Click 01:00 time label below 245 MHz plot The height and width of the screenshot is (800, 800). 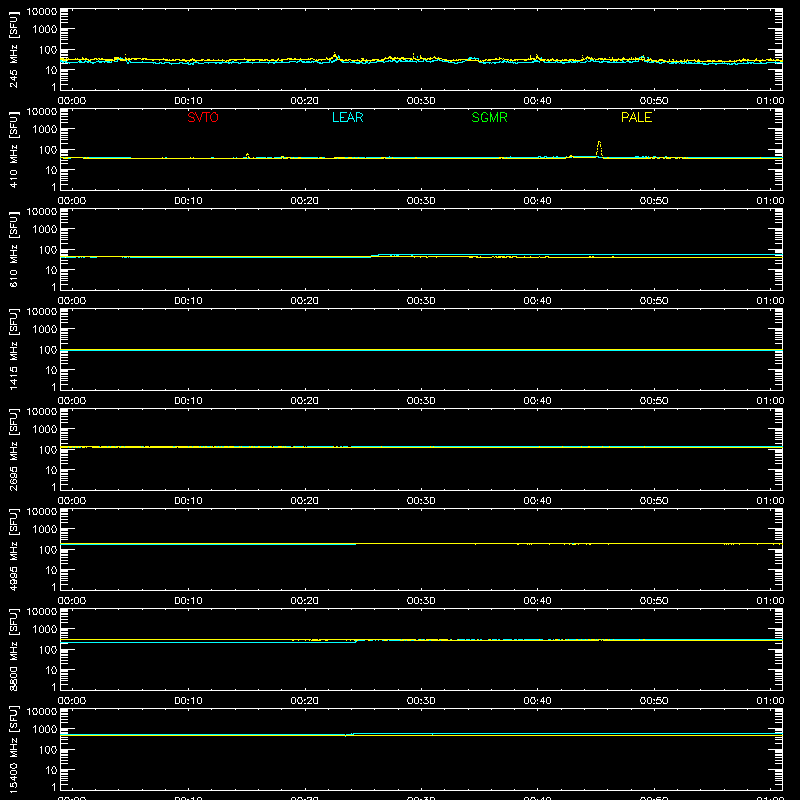(x=770, y=101)
